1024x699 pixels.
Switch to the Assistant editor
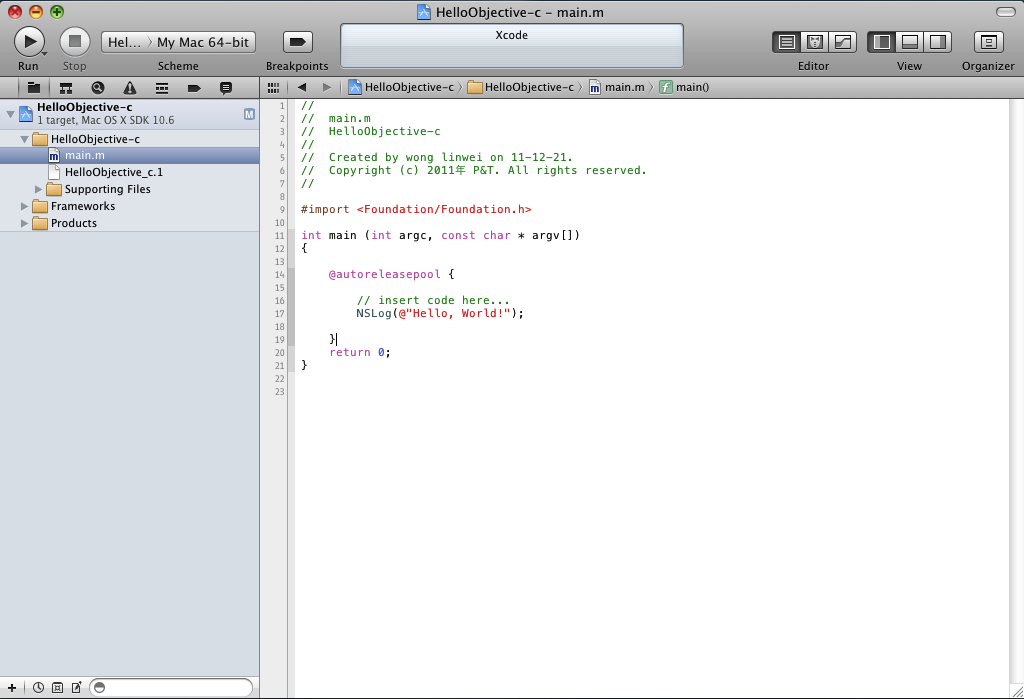814,42
